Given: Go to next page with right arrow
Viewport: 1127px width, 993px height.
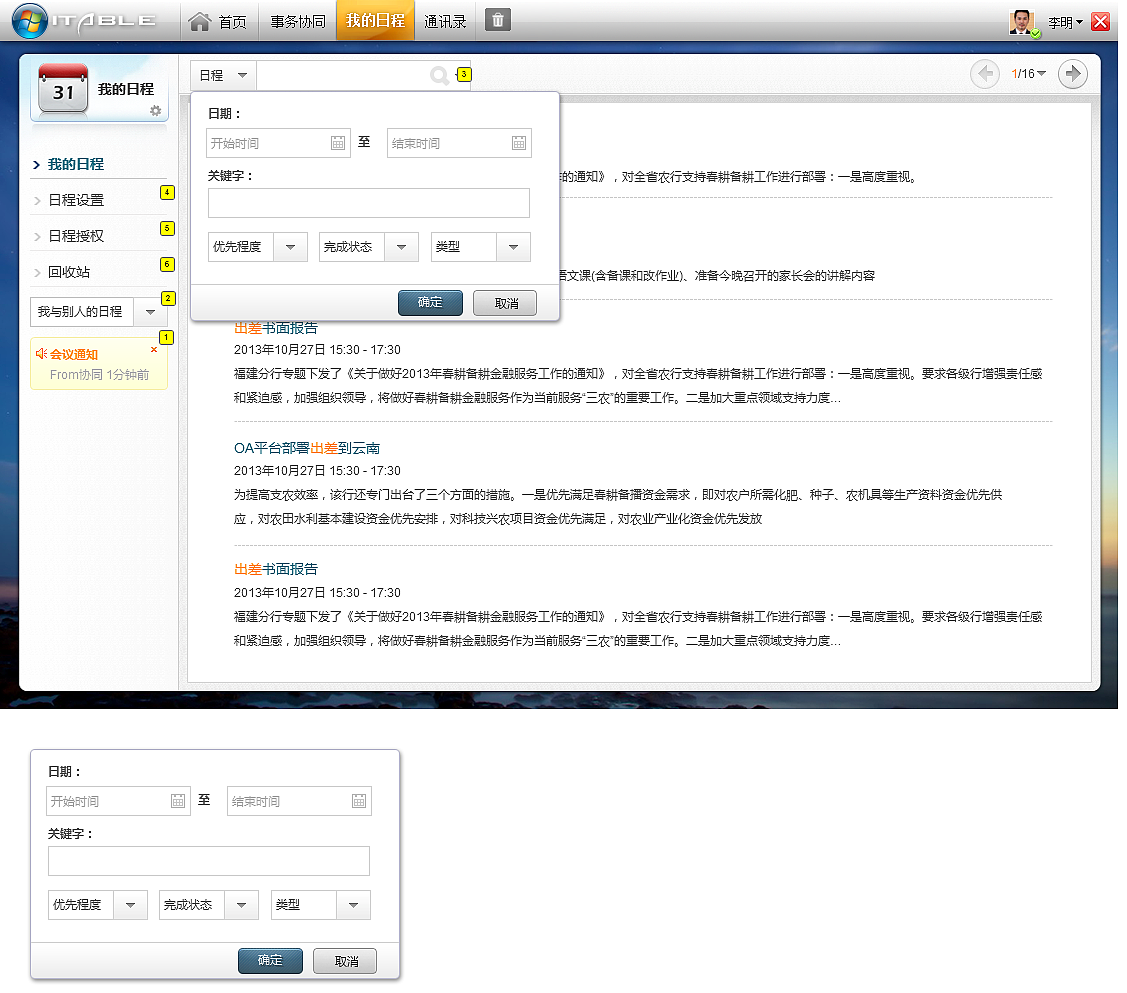Looking at the screenshot, I should (x=1072, y=74).
